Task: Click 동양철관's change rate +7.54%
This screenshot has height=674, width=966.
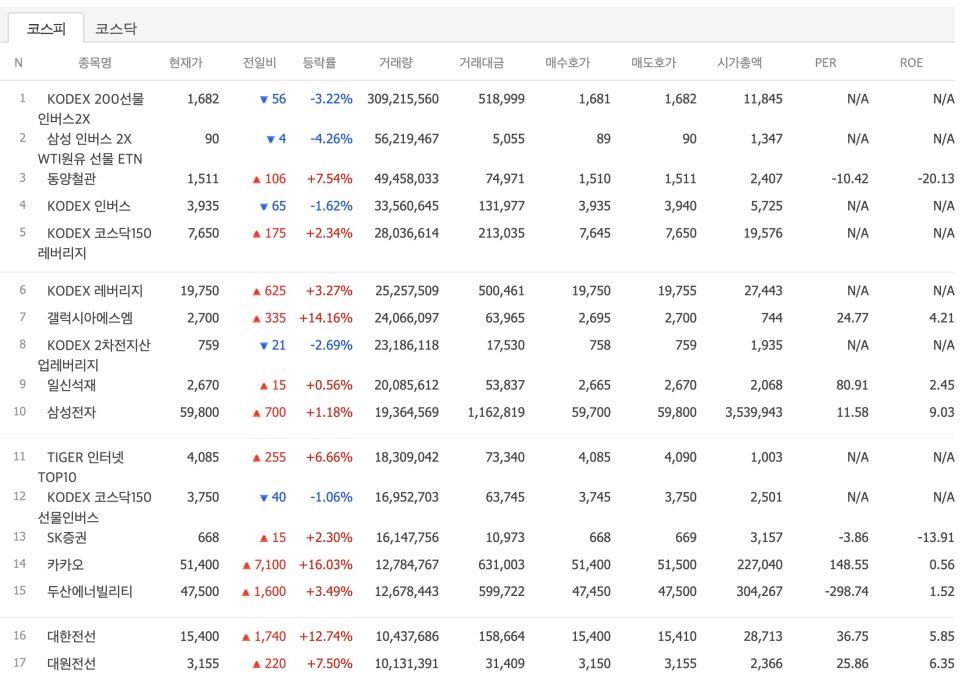Action: click(x=330, y=179)
